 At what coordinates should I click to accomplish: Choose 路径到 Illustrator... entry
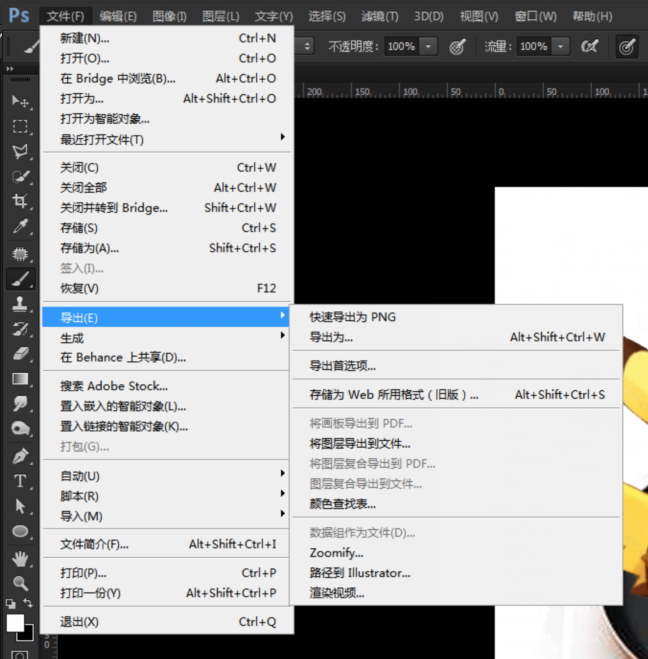[x=456, y=573]
